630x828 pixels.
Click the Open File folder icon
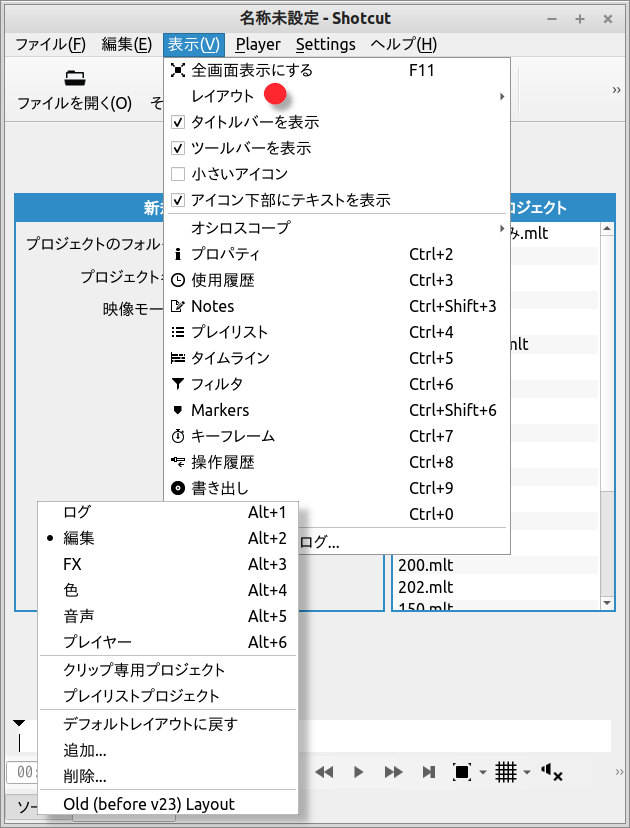(74, 78)
